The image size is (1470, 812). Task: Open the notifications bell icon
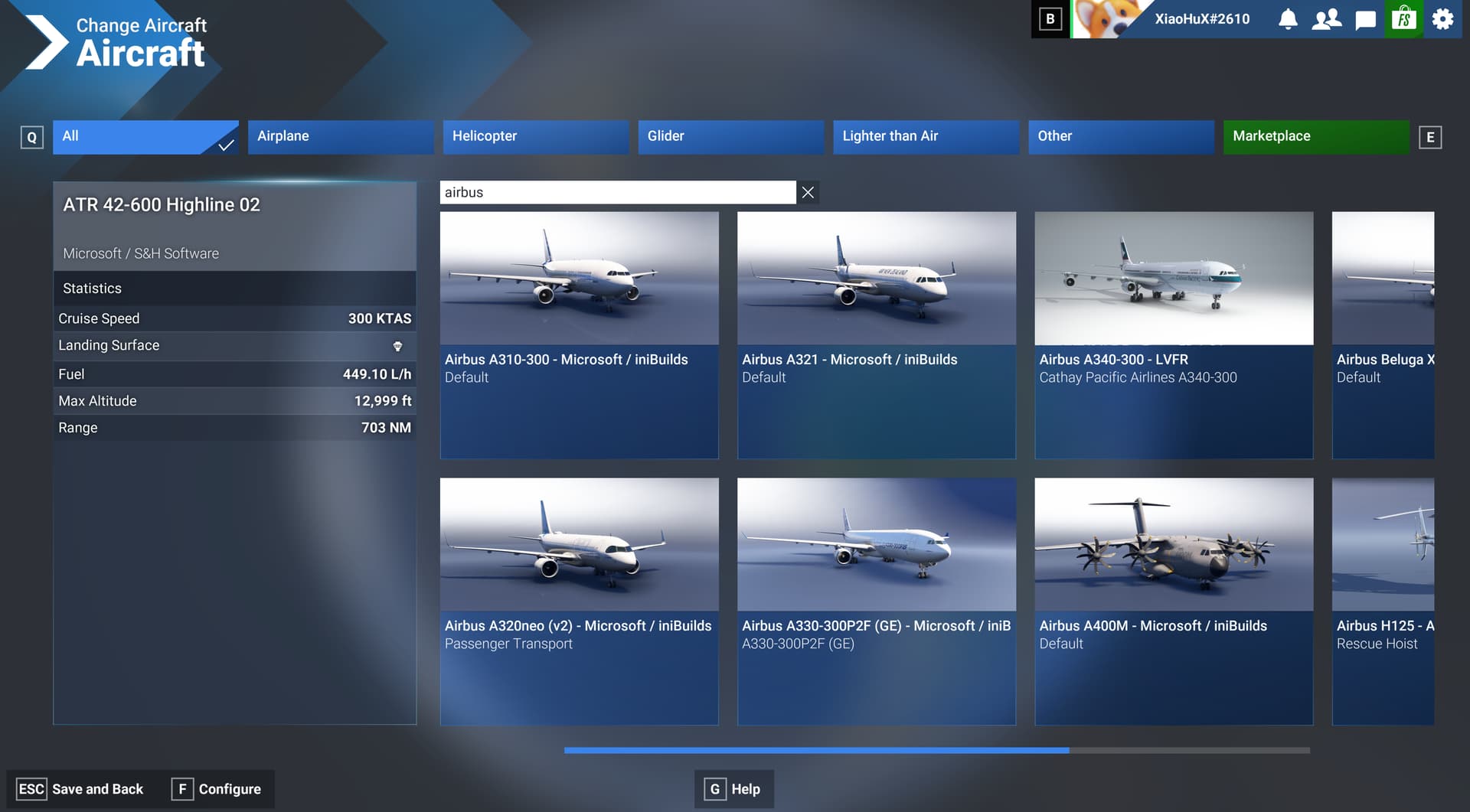pyautogui.click(x=1288, y=19)
